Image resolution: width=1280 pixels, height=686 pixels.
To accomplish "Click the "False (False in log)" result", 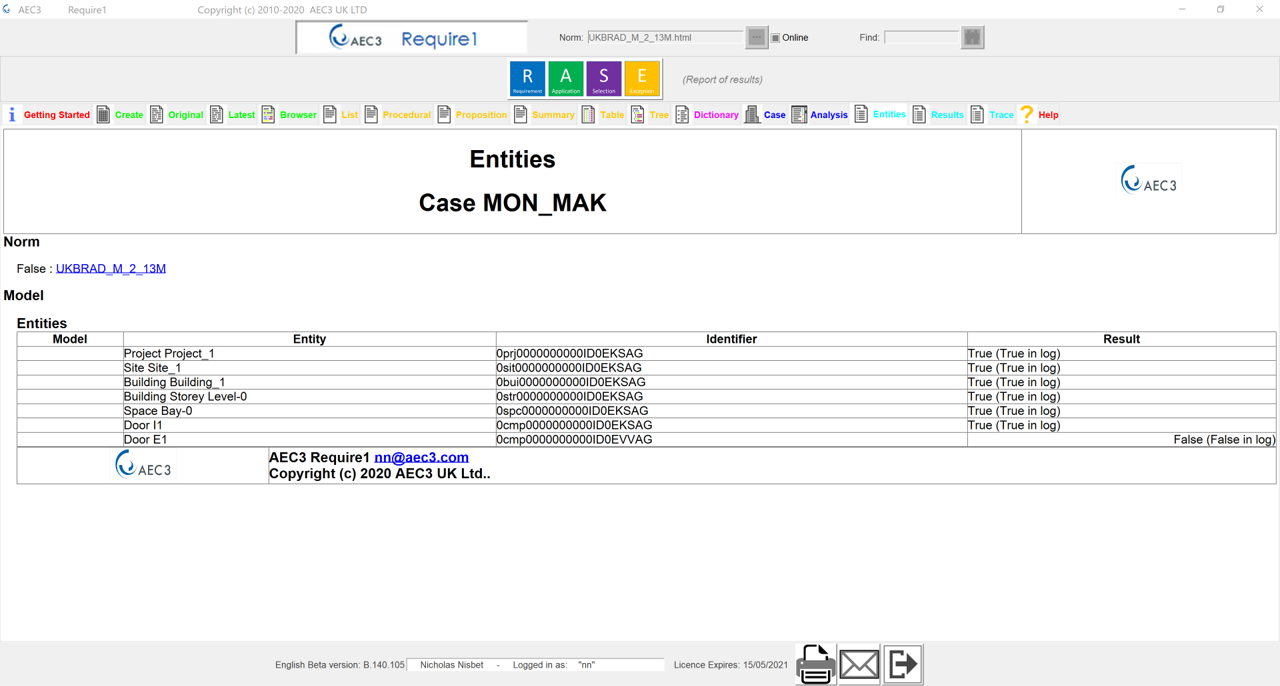I will [1224, 439].
